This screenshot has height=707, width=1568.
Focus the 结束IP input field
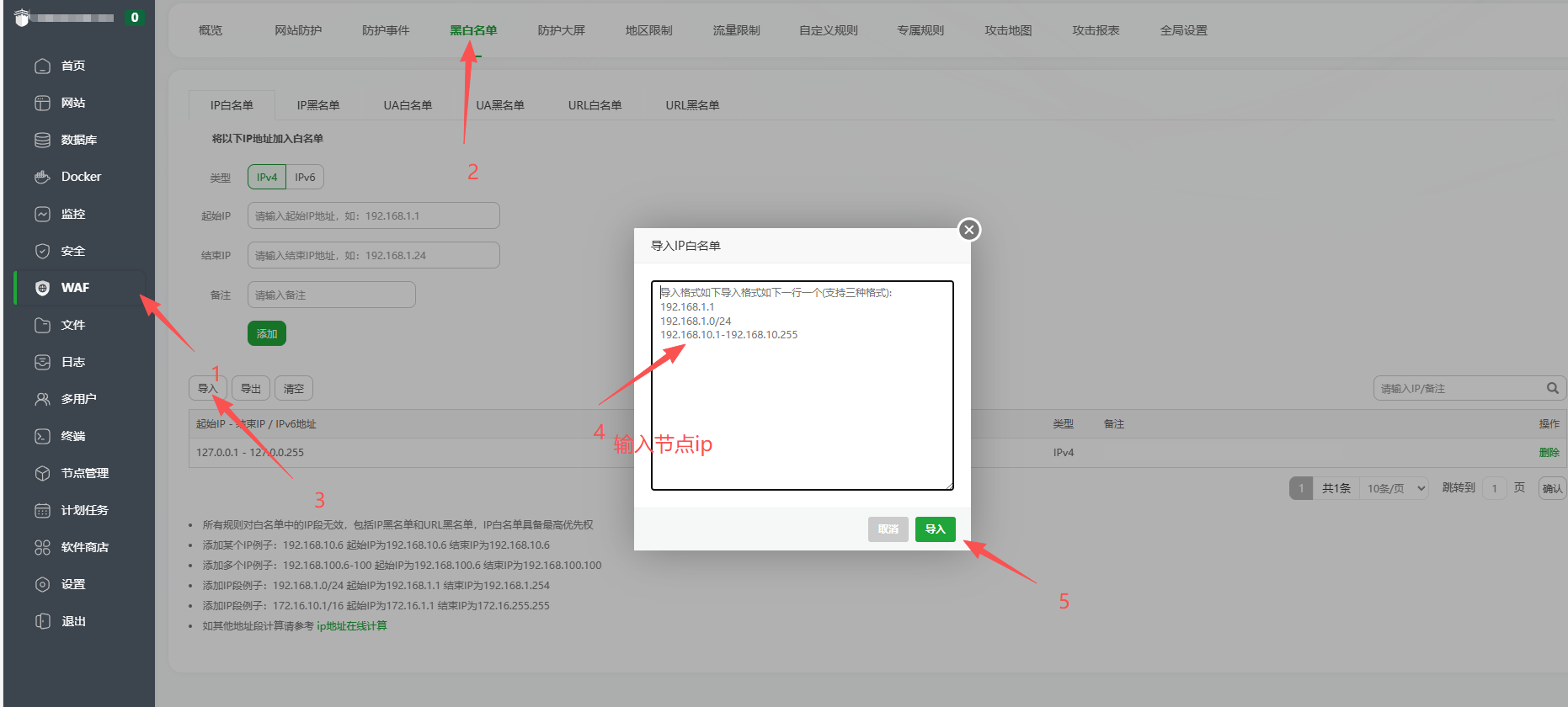374,255
